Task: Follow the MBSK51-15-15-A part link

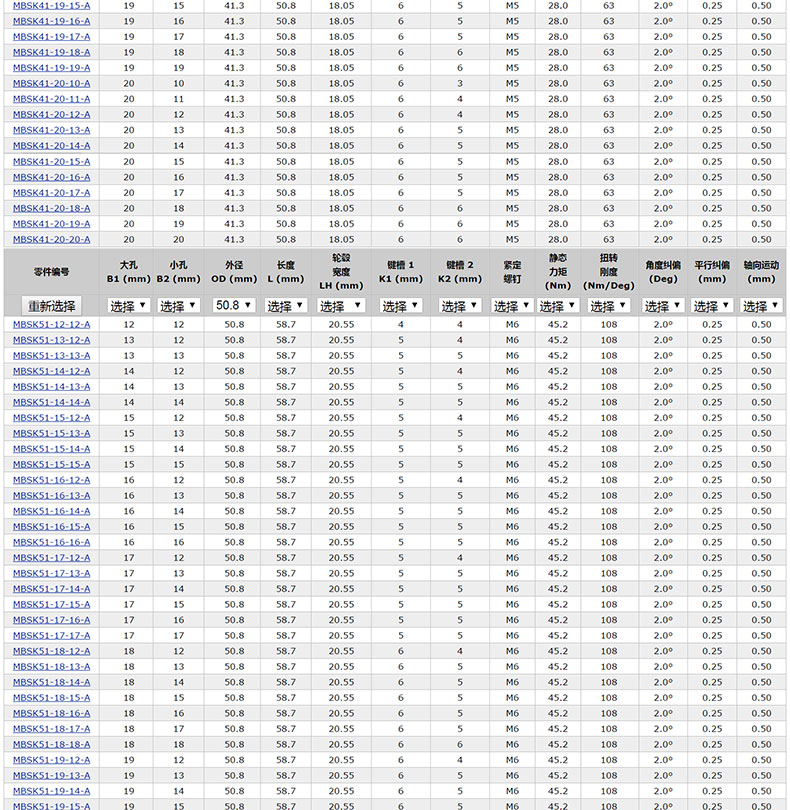Action: coord(52,465)
